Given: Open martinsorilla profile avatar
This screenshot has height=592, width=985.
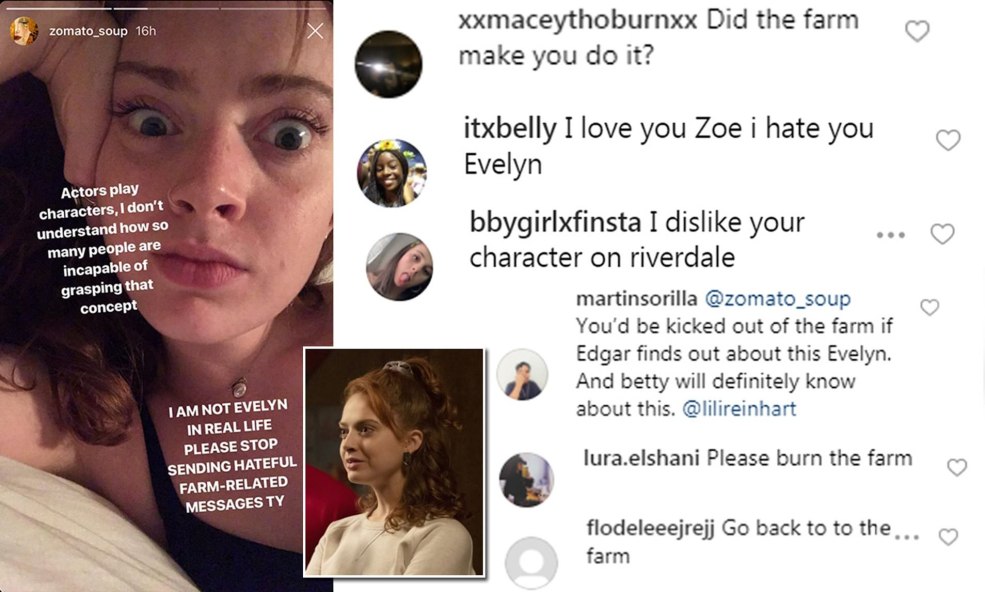Looking at the screenshot, I should tap(522, 375).
